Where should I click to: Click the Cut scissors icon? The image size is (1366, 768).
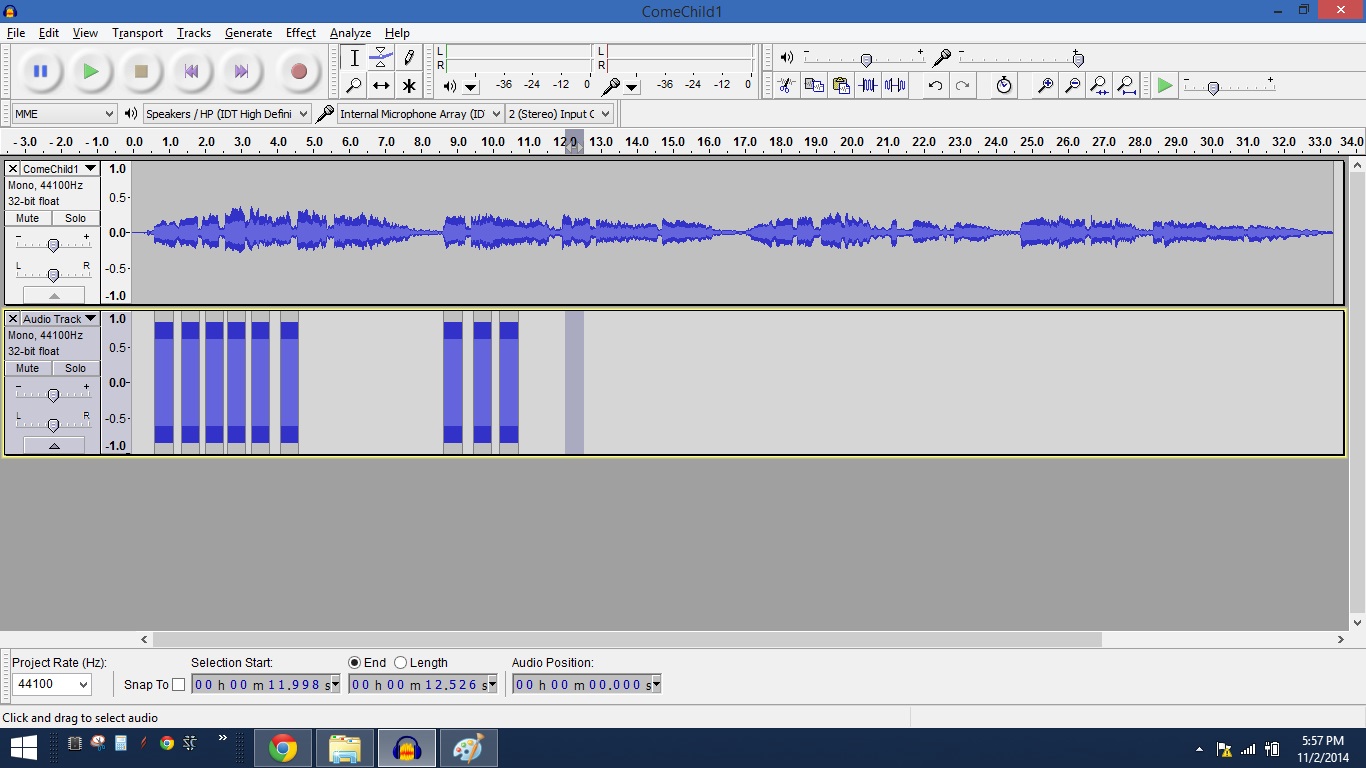click(x=786, y=86)
